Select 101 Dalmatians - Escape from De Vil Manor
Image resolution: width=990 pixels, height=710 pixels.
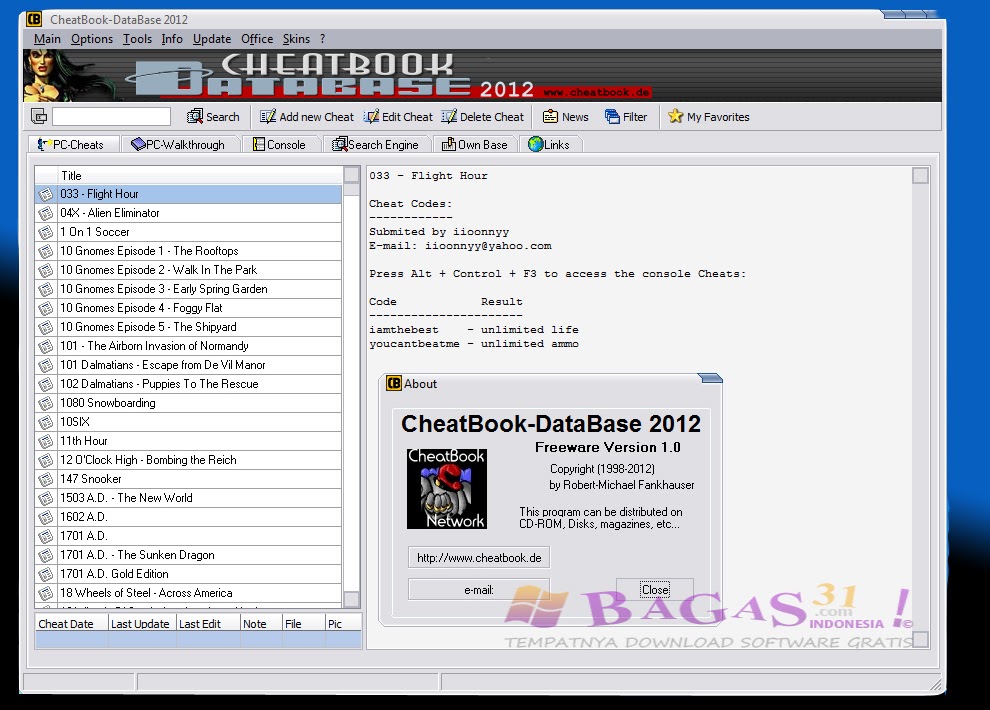pyautogui.click(x=188, y=365)
